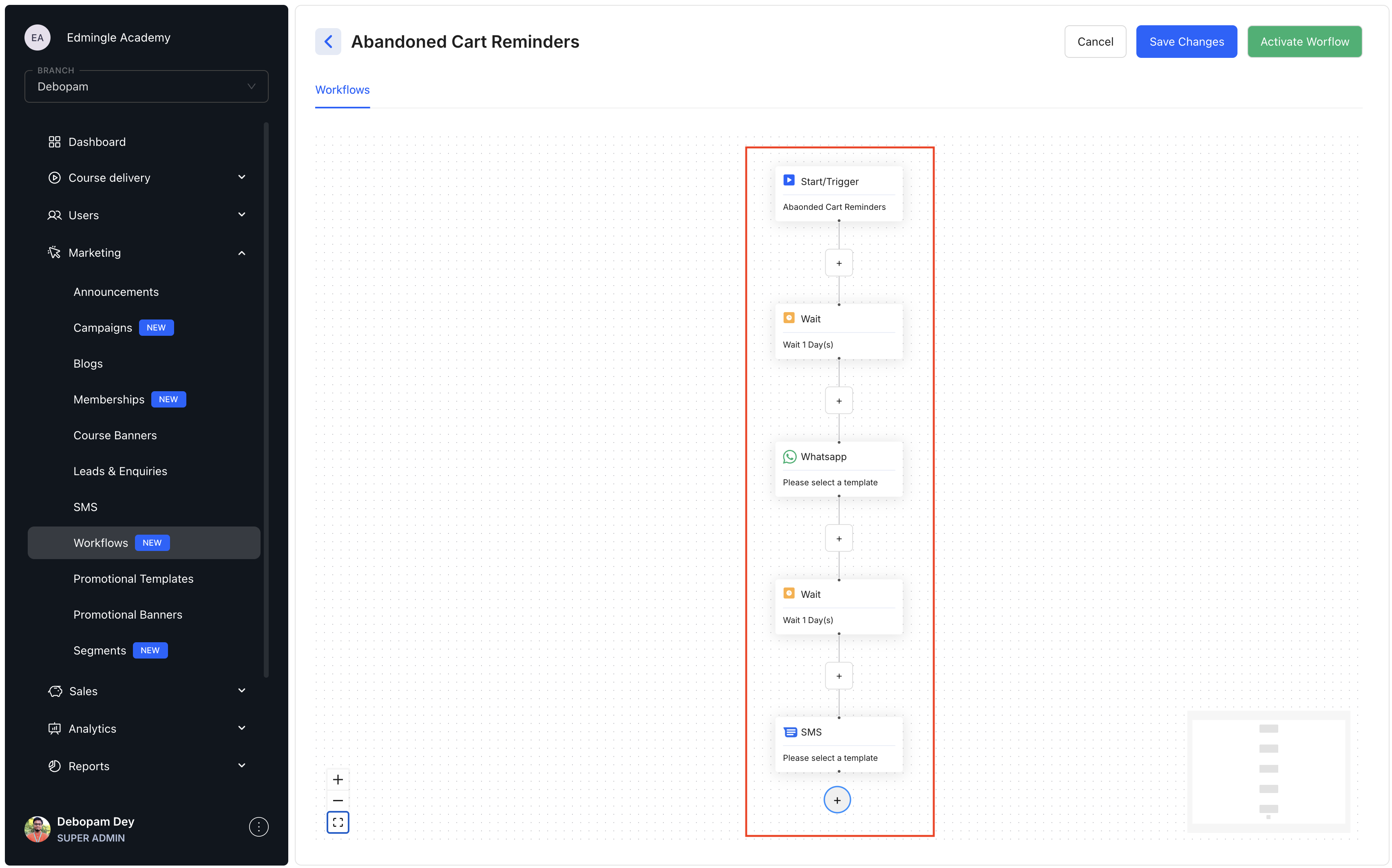This screenshot has width=1392, height=868.
Task: Open the Branch dropdown showing Debopam
Action: point(146,86)
